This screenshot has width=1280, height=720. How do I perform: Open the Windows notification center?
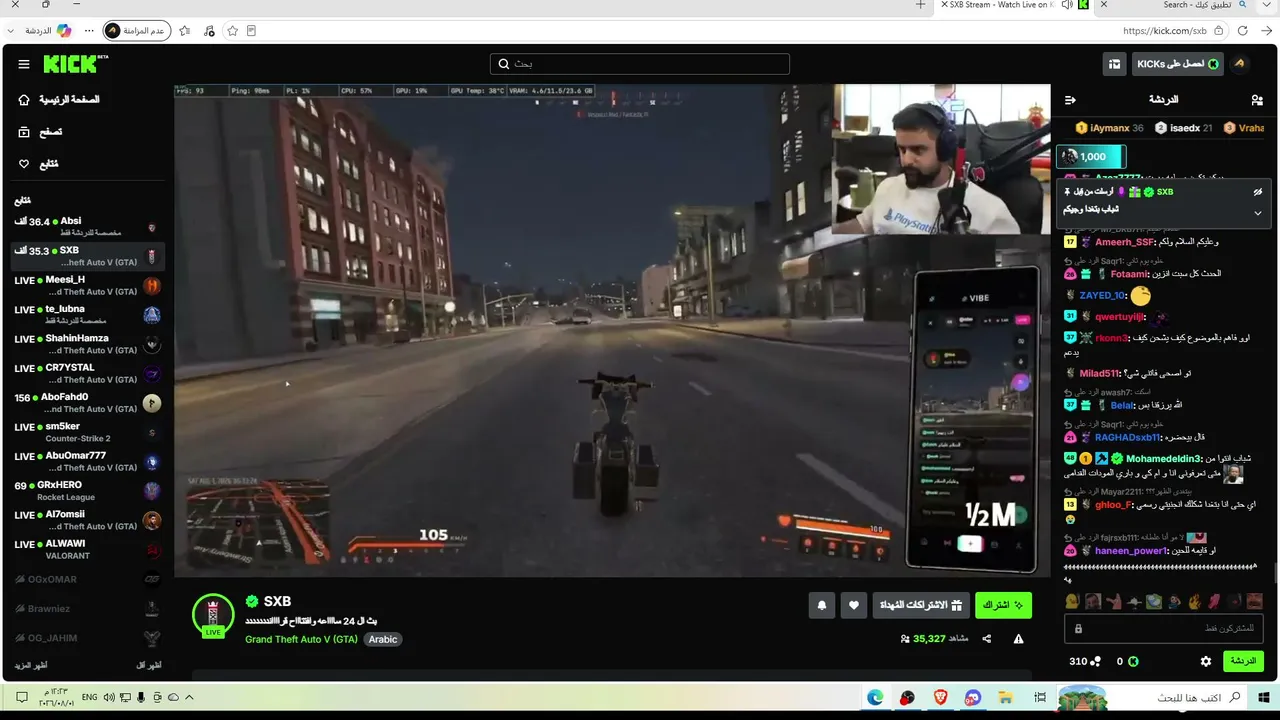(21, 697)
